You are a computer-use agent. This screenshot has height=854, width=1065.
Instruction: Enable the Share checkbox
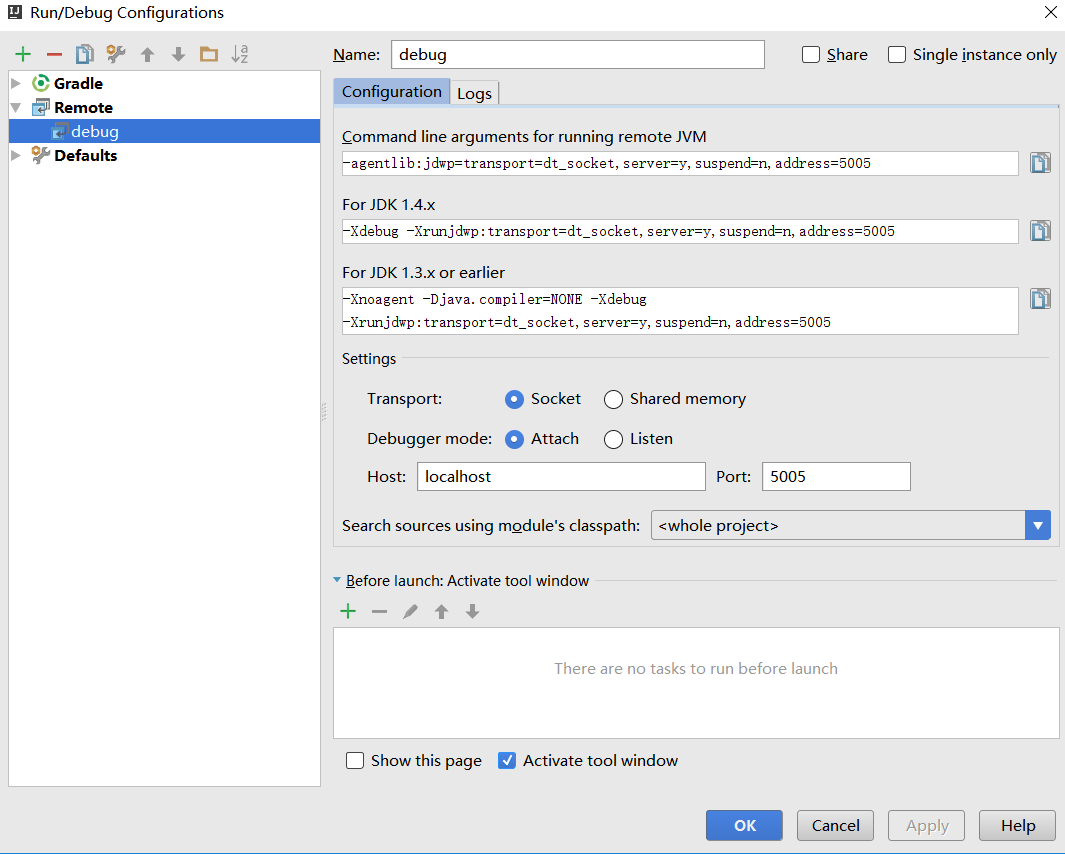click(x=810, y=54)
